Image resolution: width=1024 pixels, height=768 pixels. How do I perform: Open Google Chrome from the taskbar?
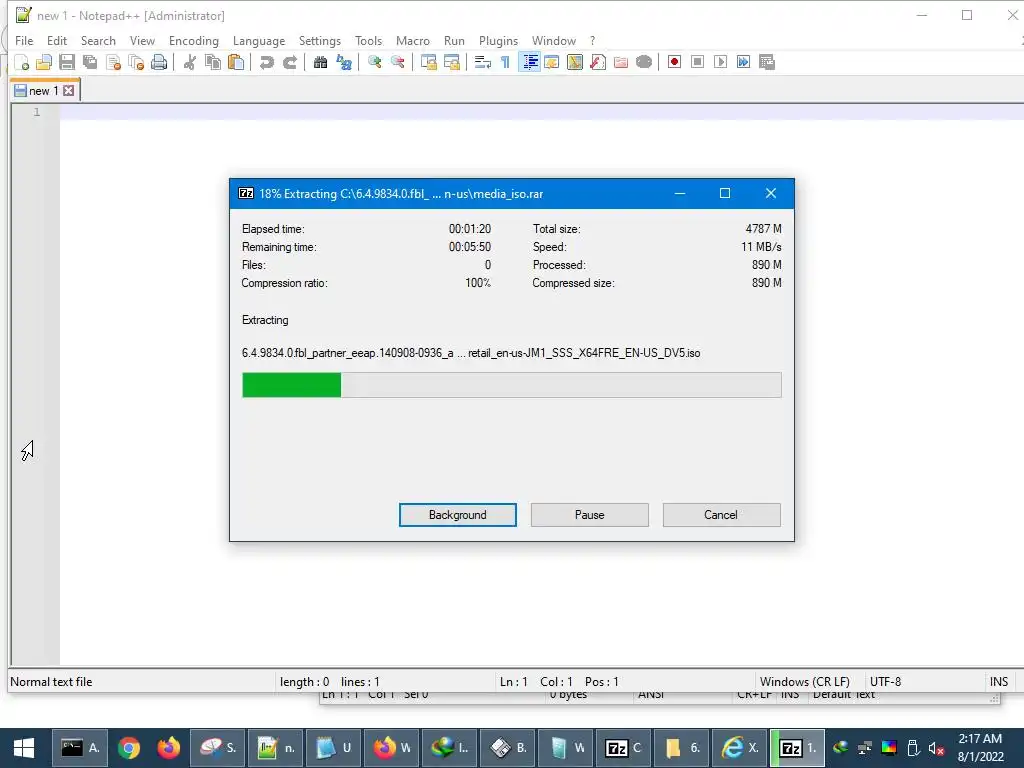pyautogui.click(x=129, y=748)
